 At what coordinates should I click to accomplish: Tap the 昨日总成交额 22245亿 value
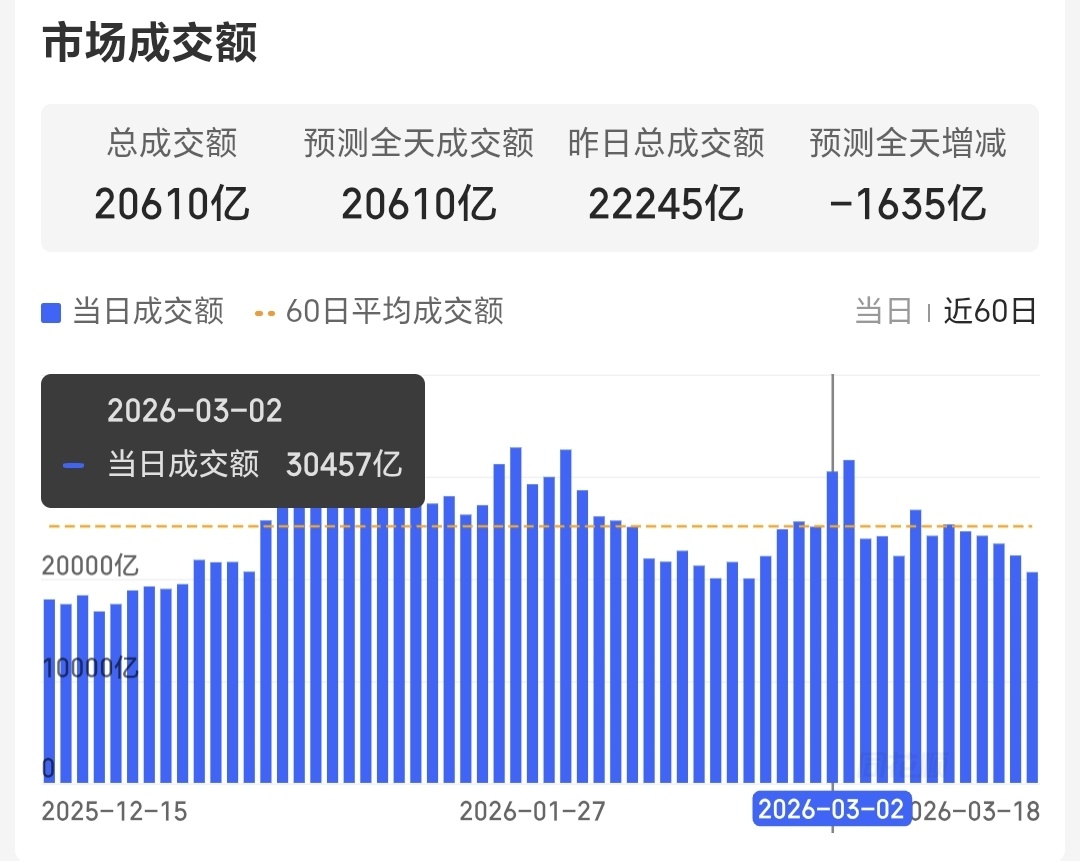tap(666, 205)
